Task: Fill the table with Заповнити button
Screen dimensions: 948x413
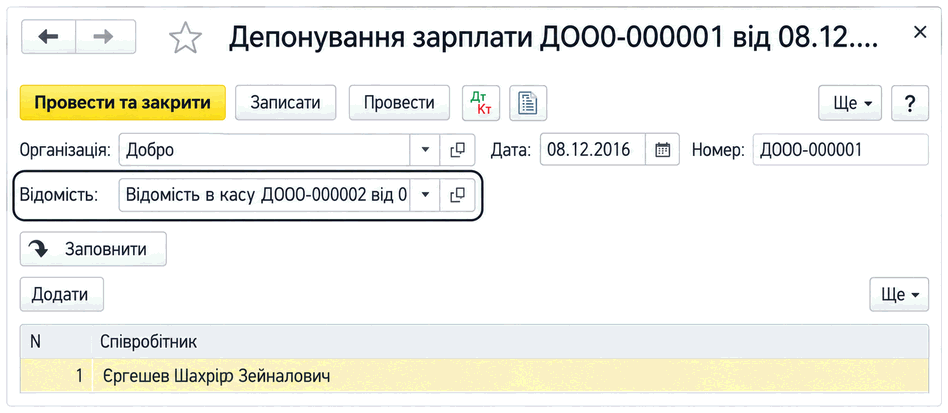Action: (x=93, y=249)
